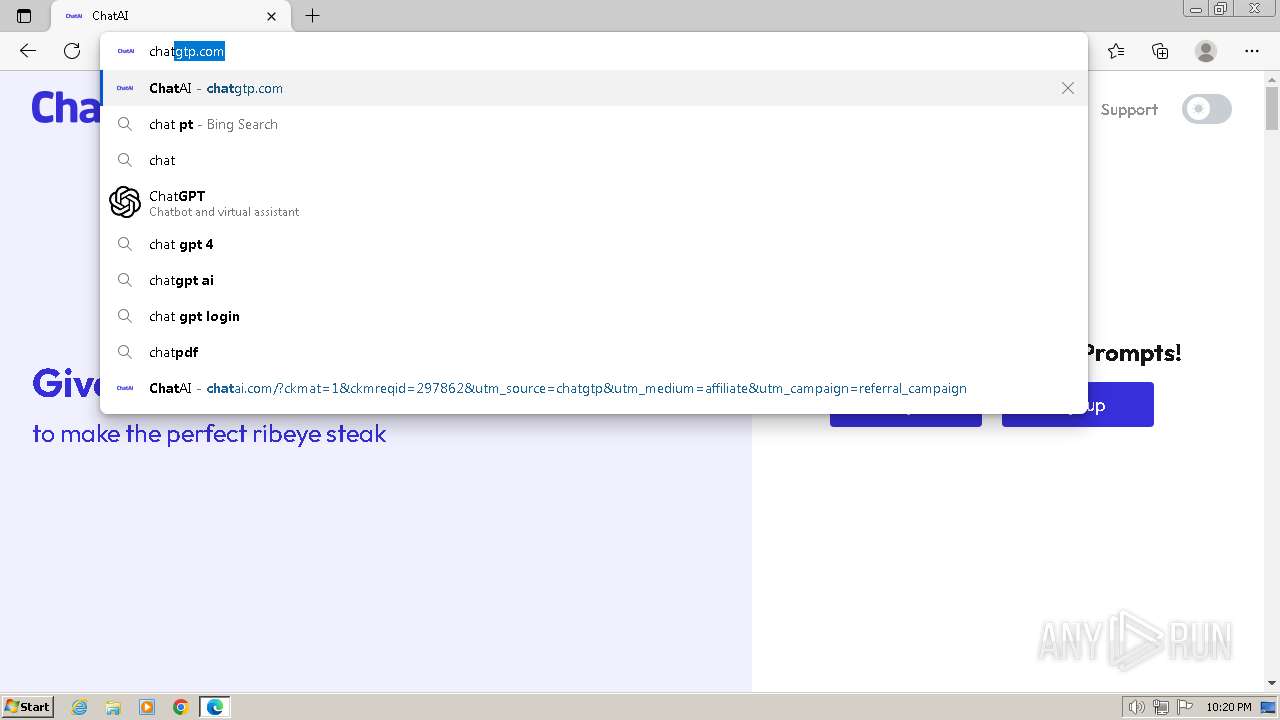Screen dimensions: 1280x720
Task: Open the tab actions menu icon
Action: pyautogui.click(x=24, y=16)
